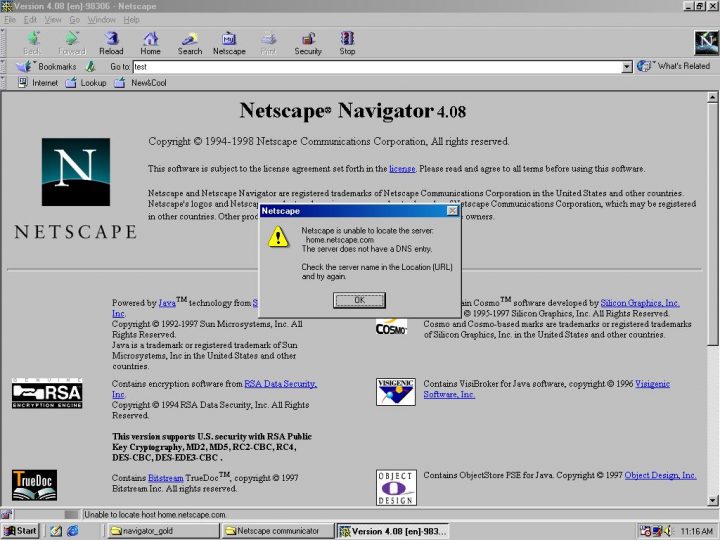Click the system tray volume icon
This screenshot has width=720, height=540.
point(668,531)
